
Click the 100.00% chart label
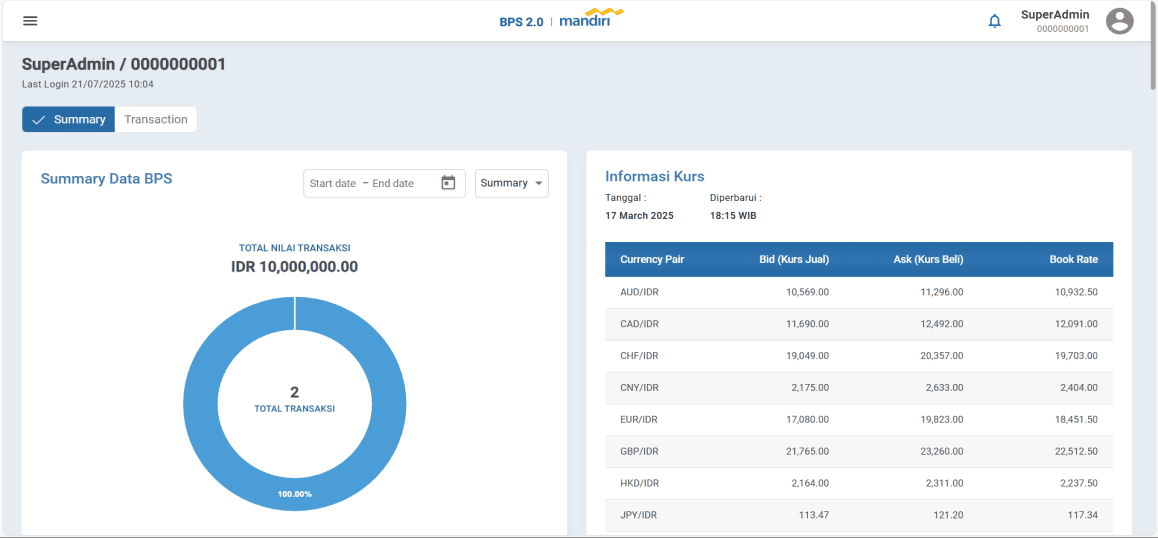295,494
